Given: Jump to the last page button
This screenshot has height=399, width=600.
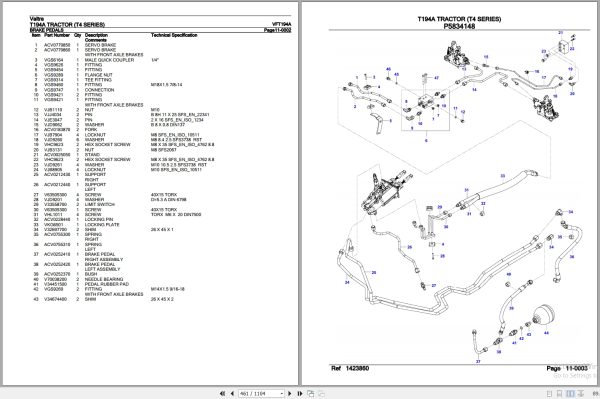Looking at the screenshot, I should pyautogui.click(x=300, y=393).
